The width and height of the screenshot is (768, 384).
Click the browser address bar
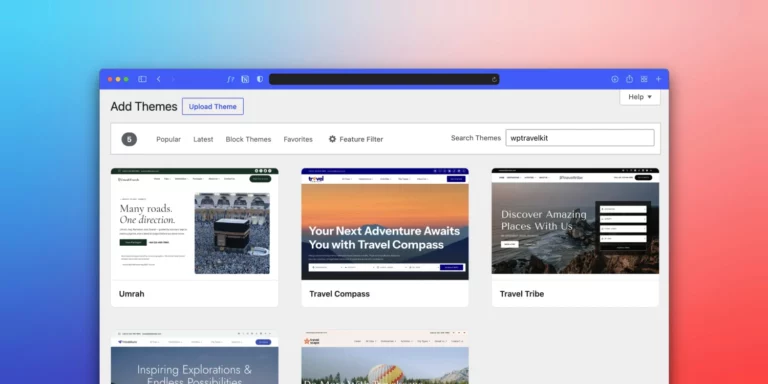pyautogui.click(x=384, y=79)
